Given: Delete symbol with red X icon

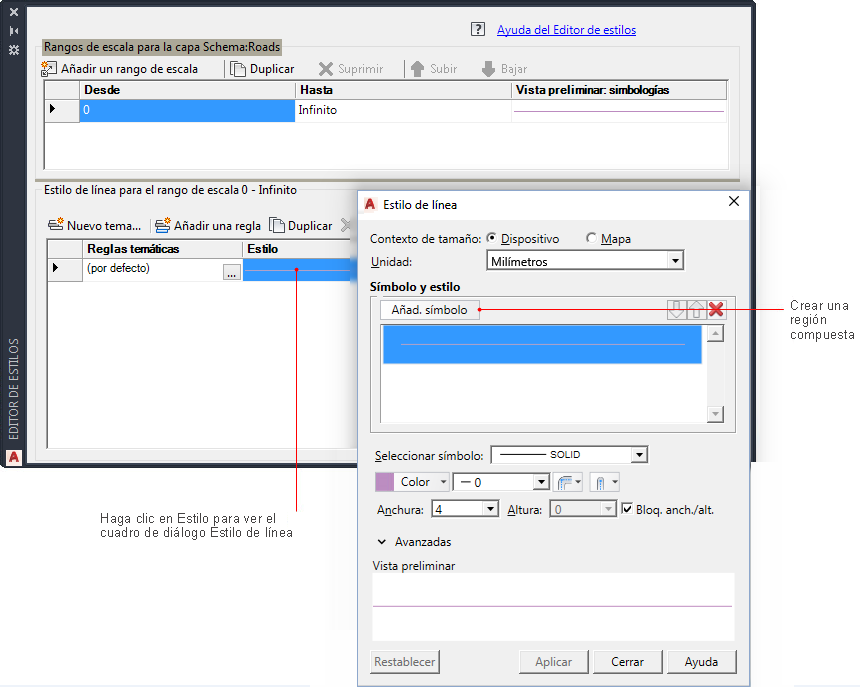Looking at the screenshot, I should point(716,310).
